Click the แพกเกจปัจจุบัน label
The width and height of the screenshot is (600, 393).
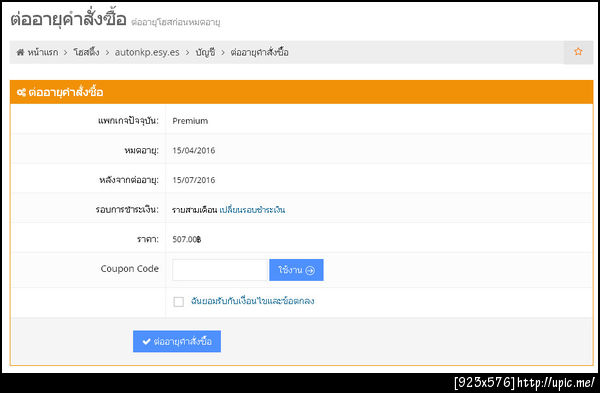point(128,121)
